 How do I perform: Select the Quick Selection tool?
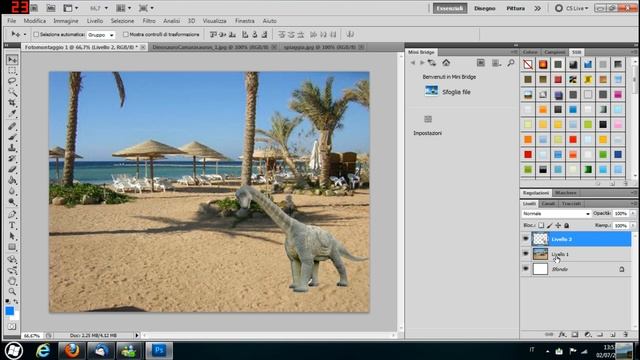pos(12,92)
